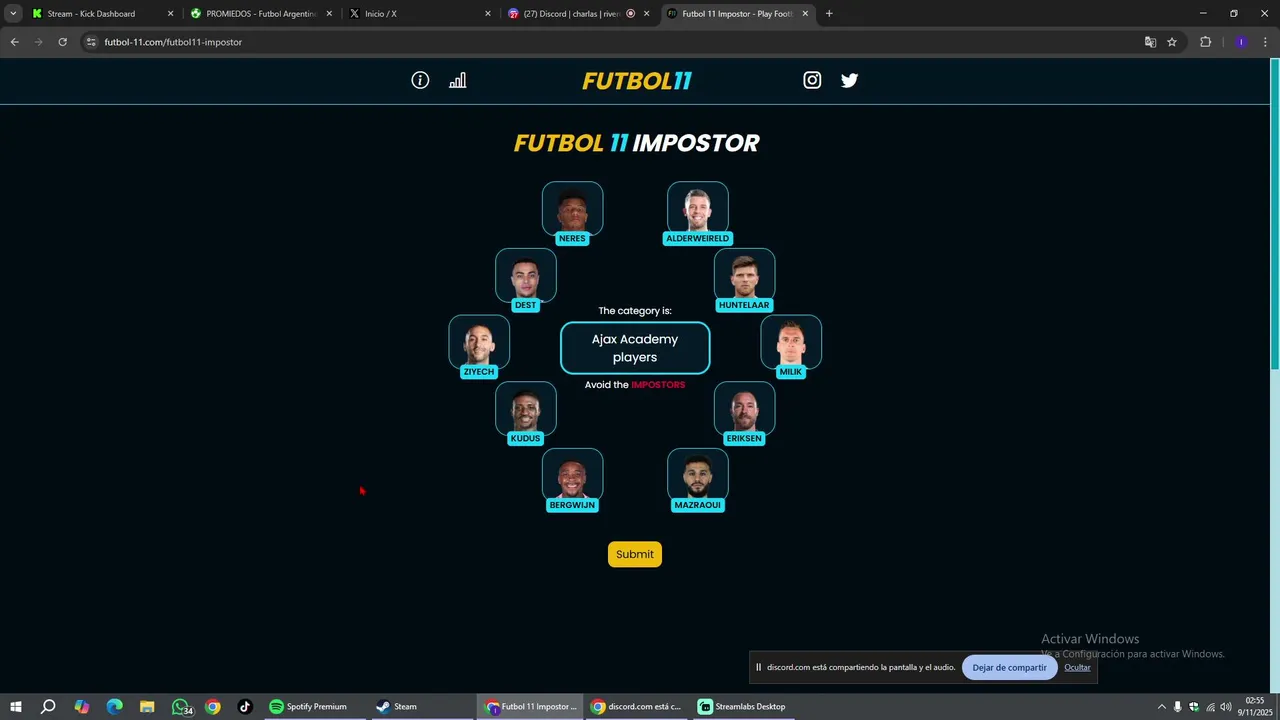
Task: Click the FUTBOL11 logo in header
Action: pos(637,81)
